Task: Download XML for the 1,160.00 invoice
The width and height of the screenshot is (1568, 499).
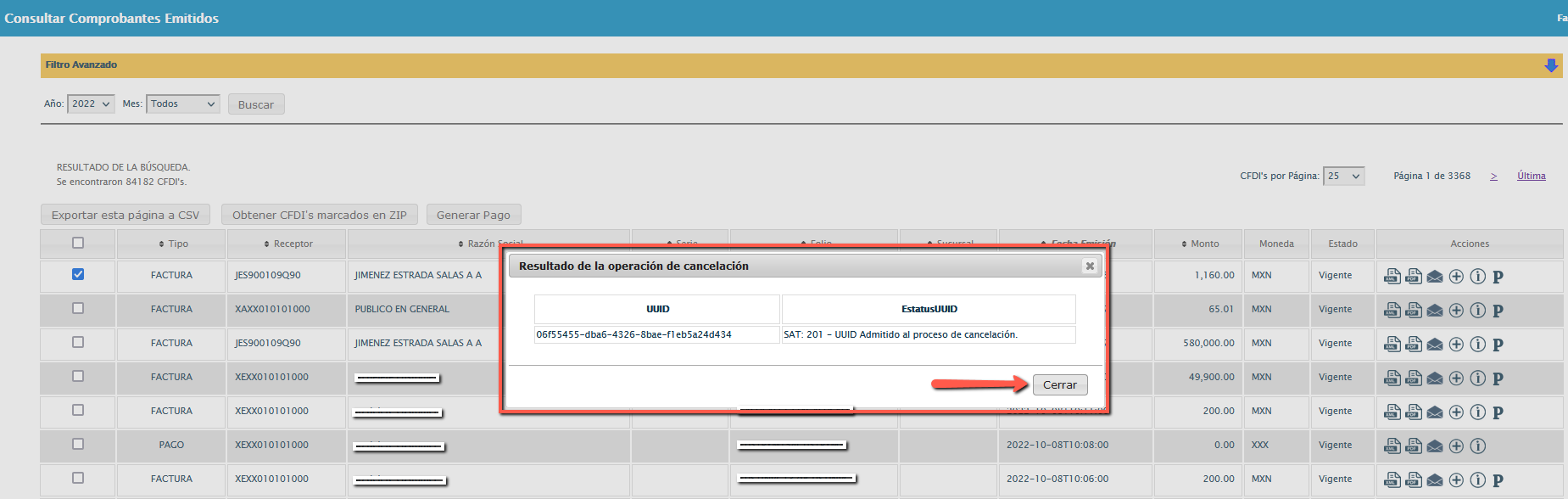Action: coord(1392,276)
